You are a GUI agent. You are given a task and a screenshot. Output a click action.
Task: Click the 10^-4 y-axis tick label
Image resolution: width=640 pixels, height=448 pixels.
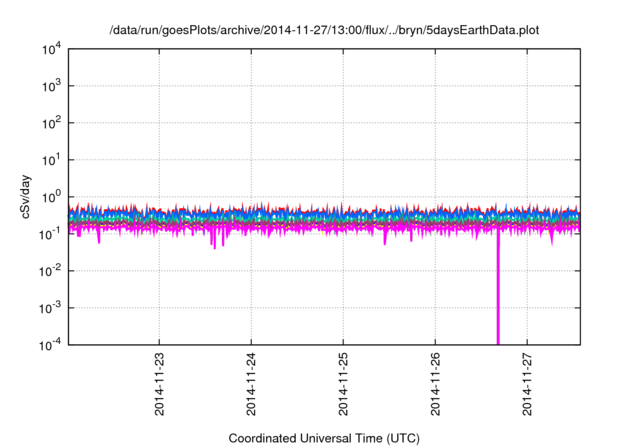click(x=50, y=346)
